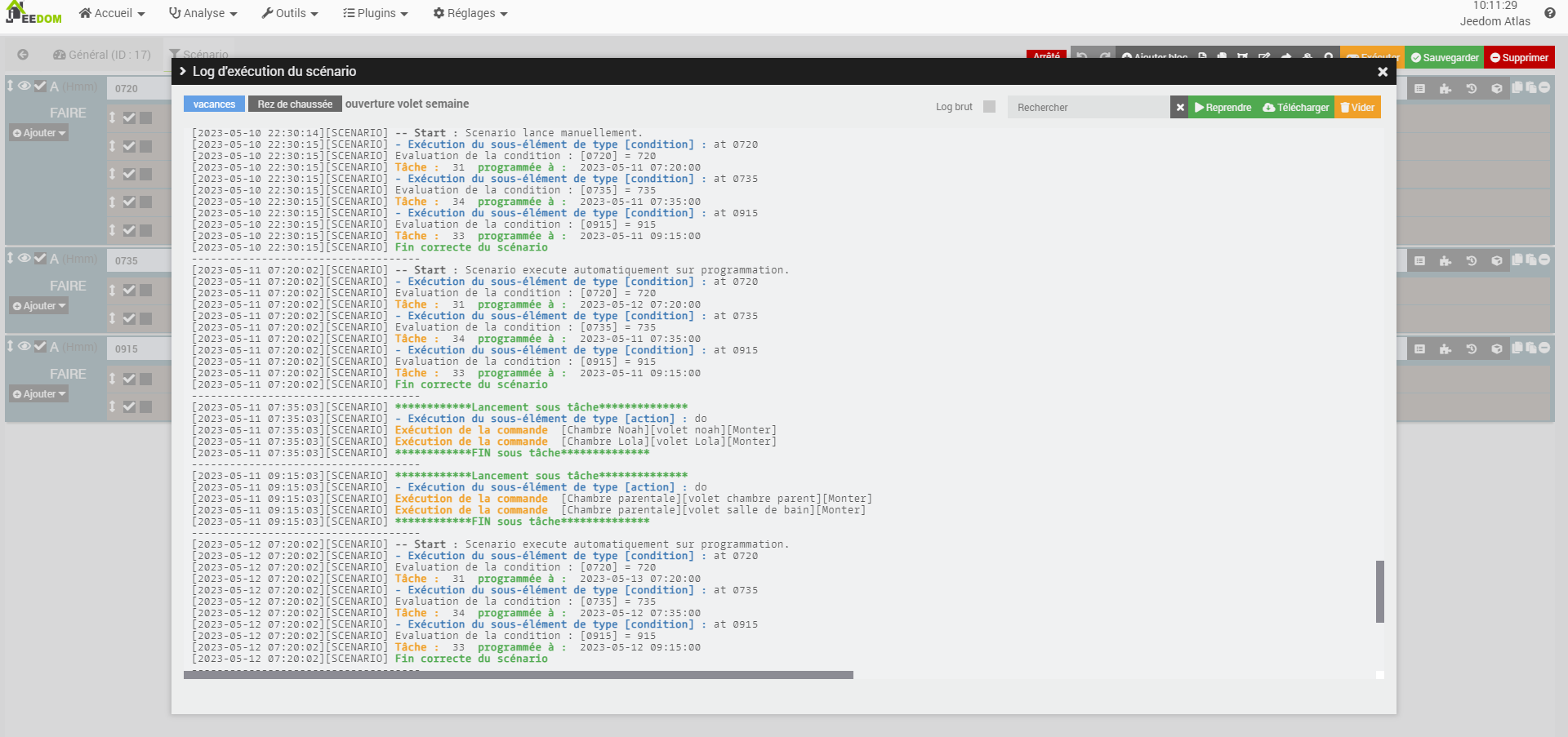Switch to the Général (ID : 17) tab
Image resolution: width=1568 pixels, height=737 pixels.
click(102, 55)
